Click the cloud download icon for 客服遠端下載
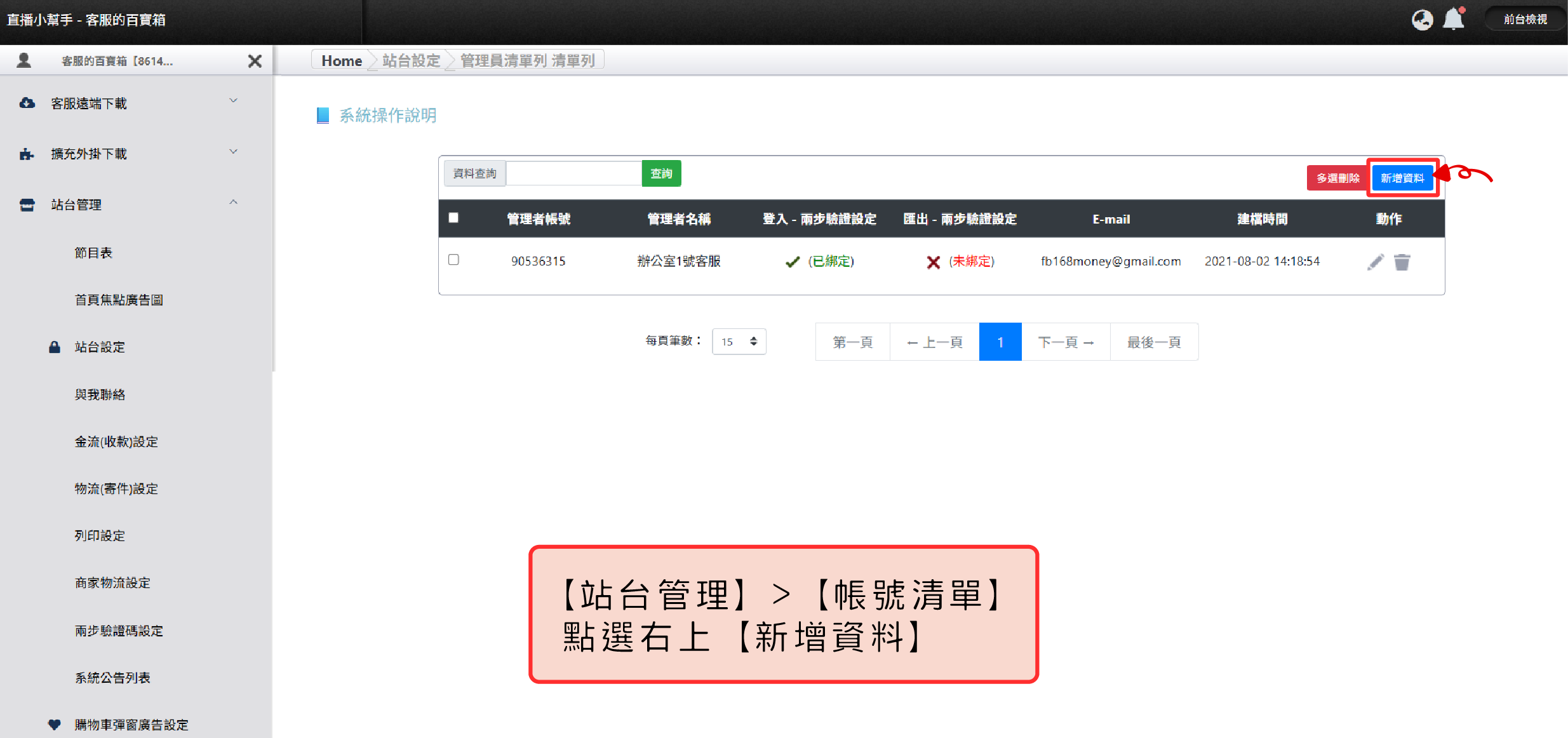The width and height of the screenshot is (1568, 738). (x=27, y=103)
